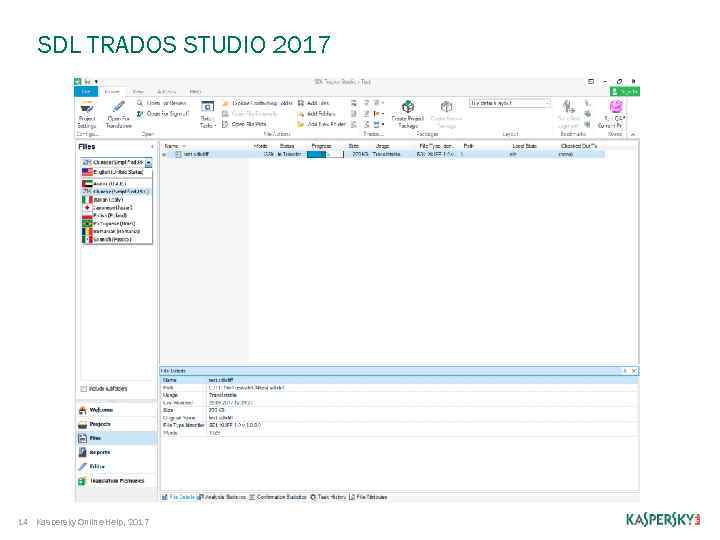This screenshot has height=540, width=720.
Task: Switch to the File Attributes tab
Action: point(368,497)
